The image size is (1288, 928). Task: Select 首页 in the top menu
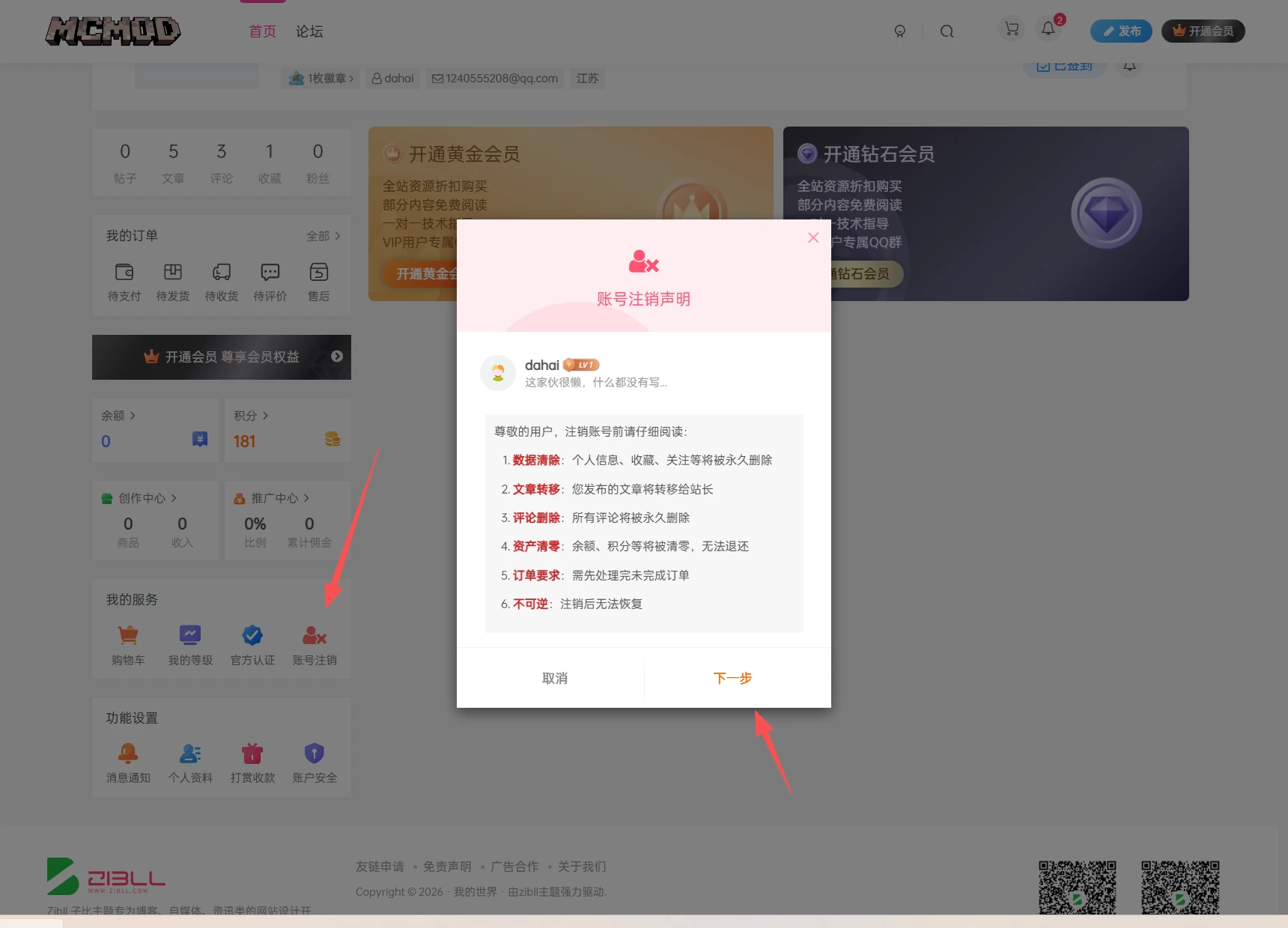[261, 31]
